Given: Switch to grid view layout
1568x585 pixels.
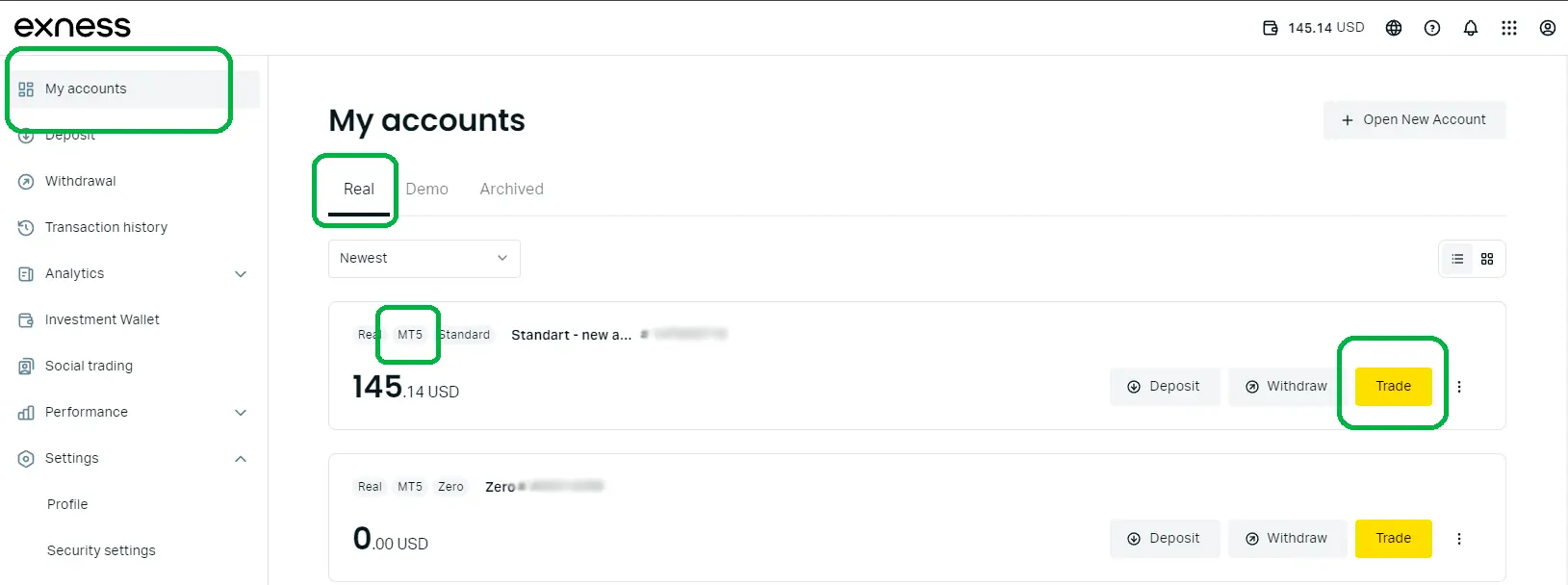Looking at the screenshot, I should [1487, 259].
